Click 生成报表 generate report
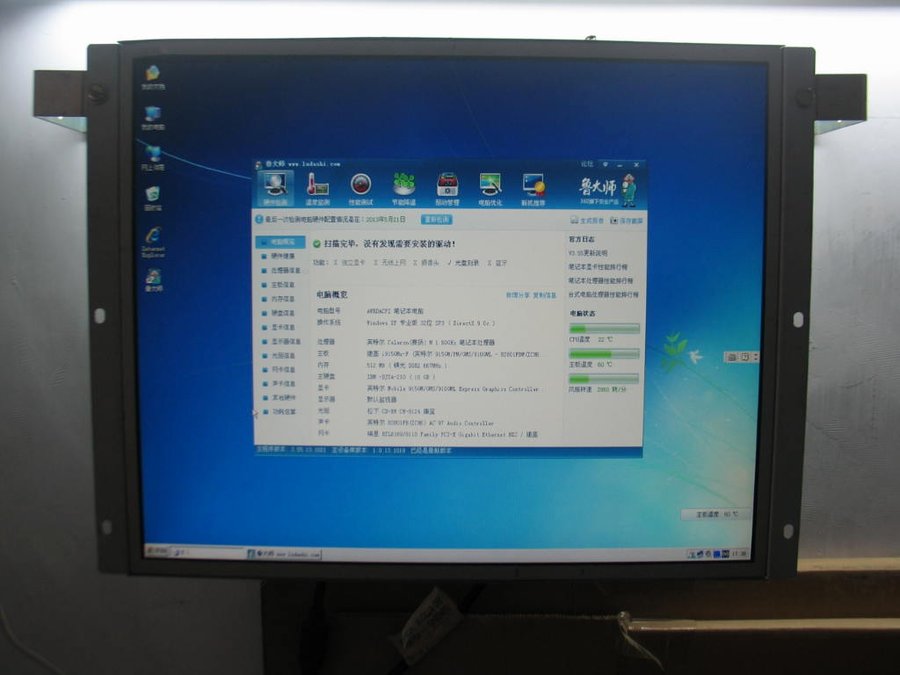 coord(587,220)
